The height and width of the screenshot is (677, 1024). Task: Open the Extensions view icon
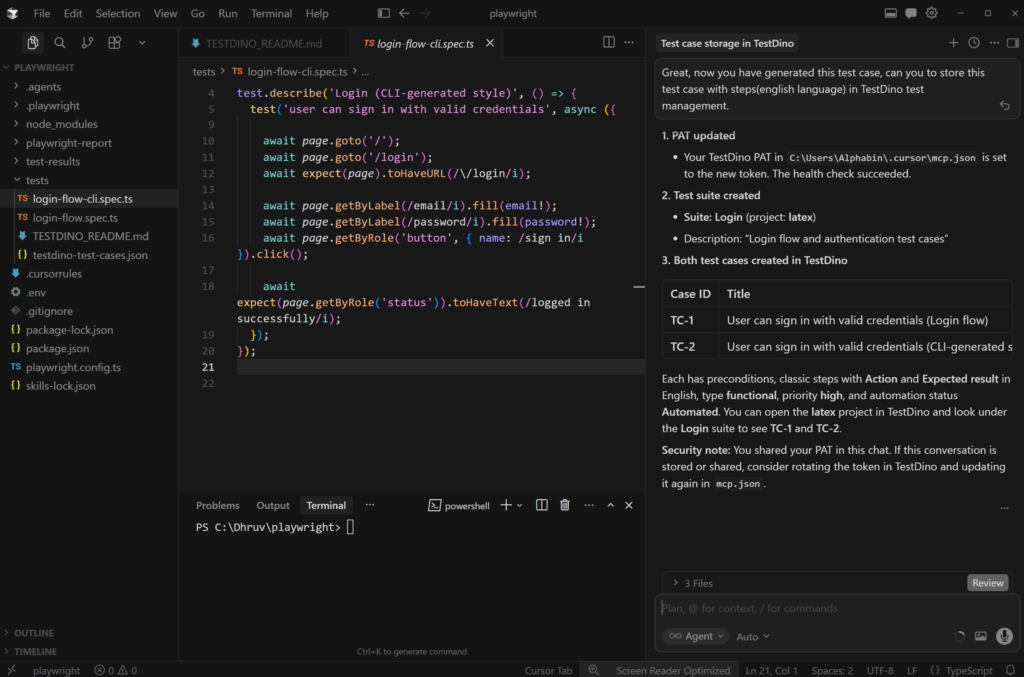[114, 43]
